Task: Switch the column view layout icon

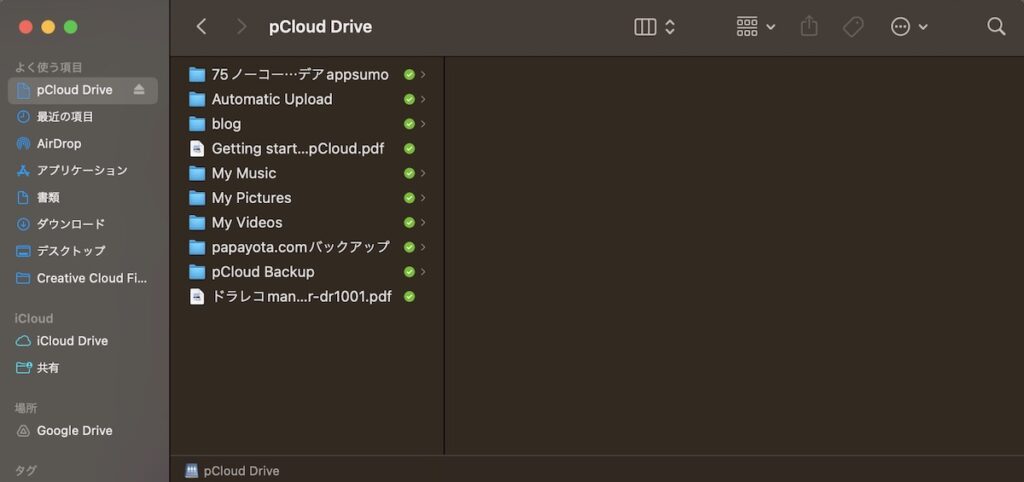Action: (655, 27)
